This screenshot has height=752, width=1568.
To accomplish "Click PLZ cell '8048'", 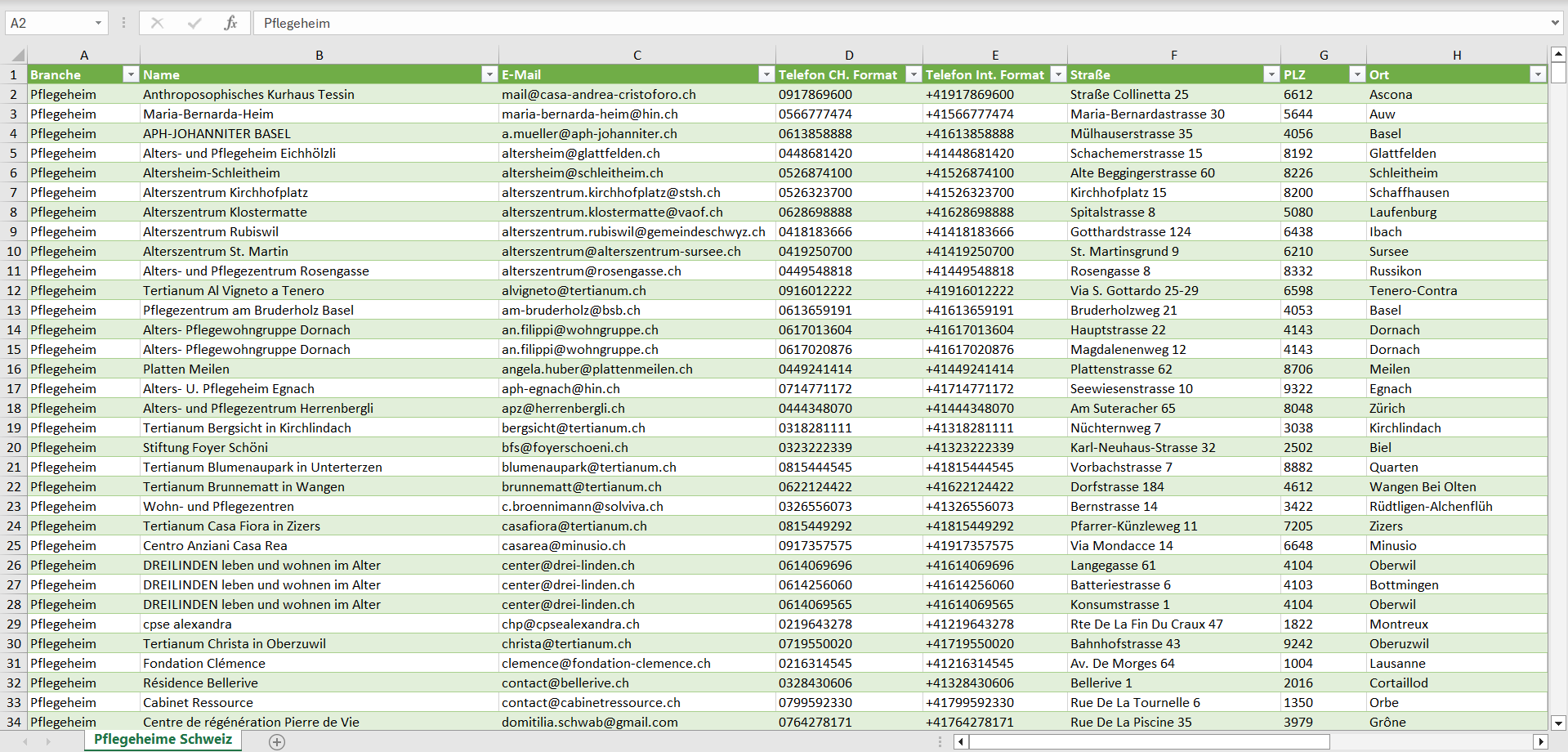I will (1324, 408).
